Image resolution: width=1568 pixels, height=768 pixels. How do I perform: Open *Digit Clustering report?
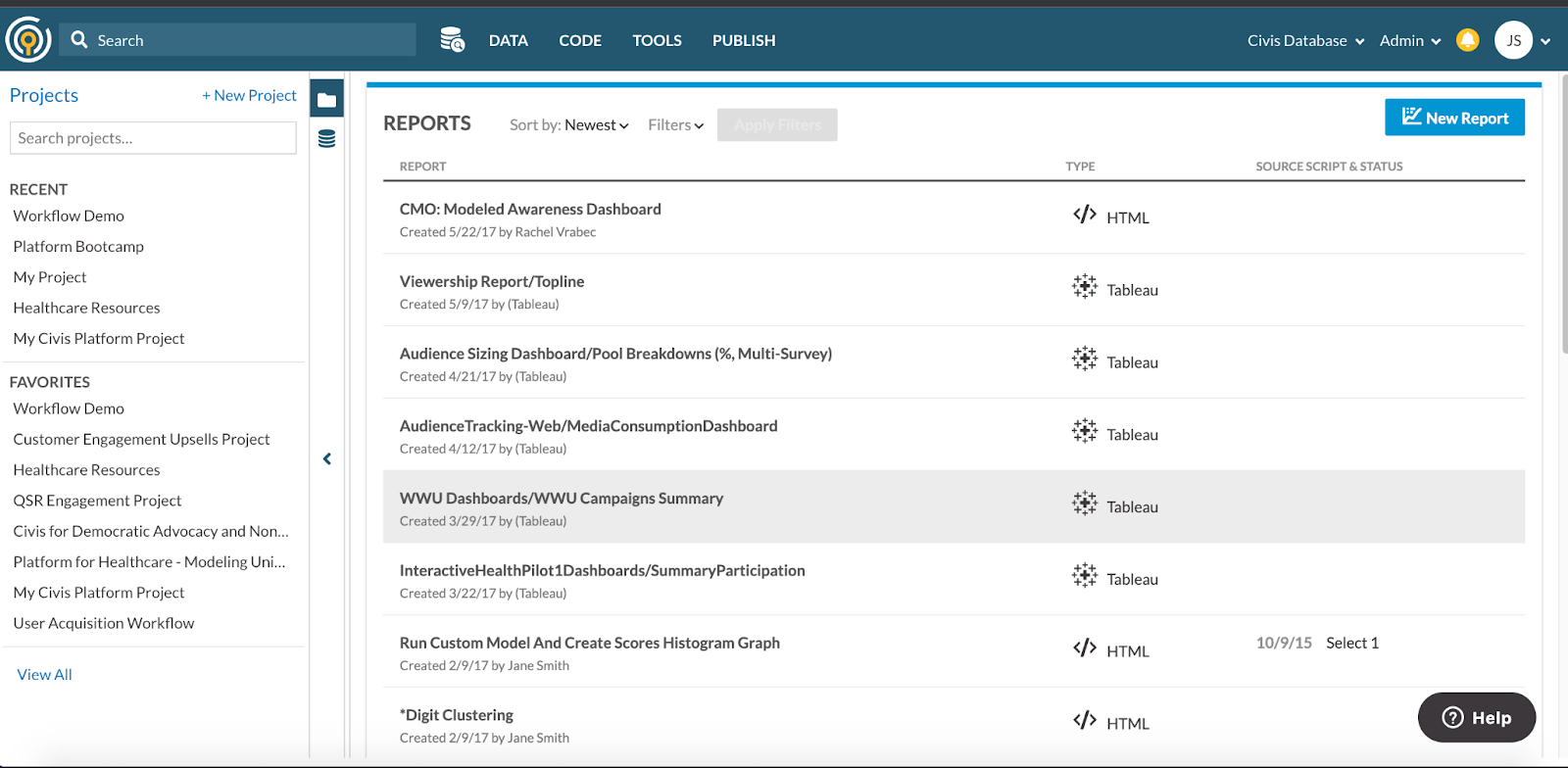click(457, 716)
